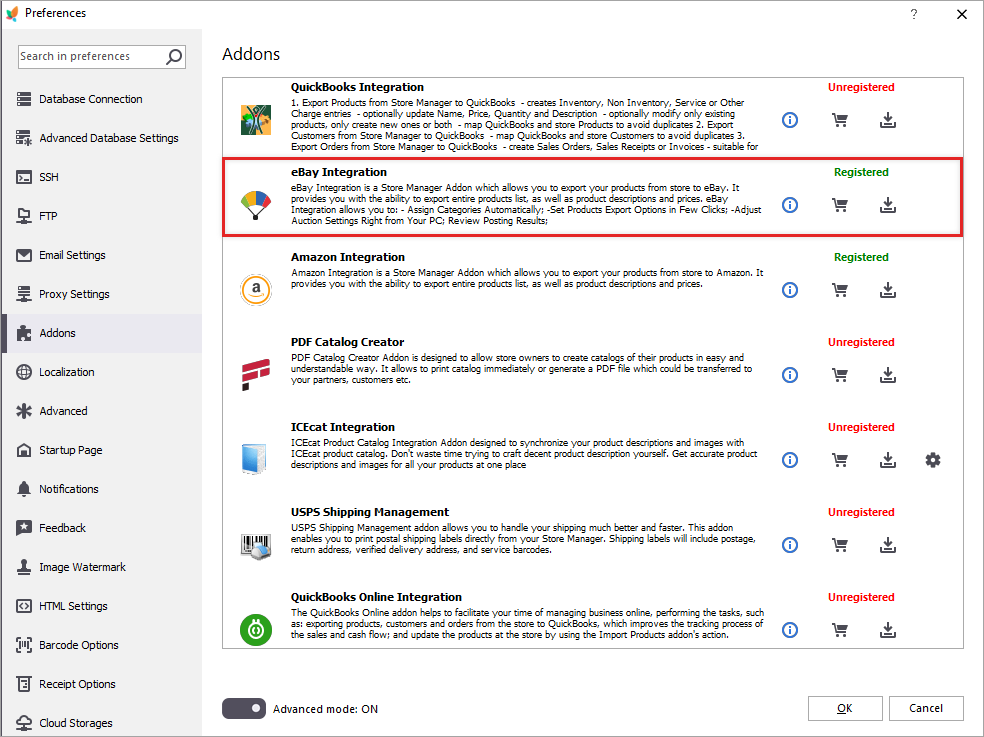Screen dimensions: 984x737
Task: Click the OK button
Action: click(845, 708)
